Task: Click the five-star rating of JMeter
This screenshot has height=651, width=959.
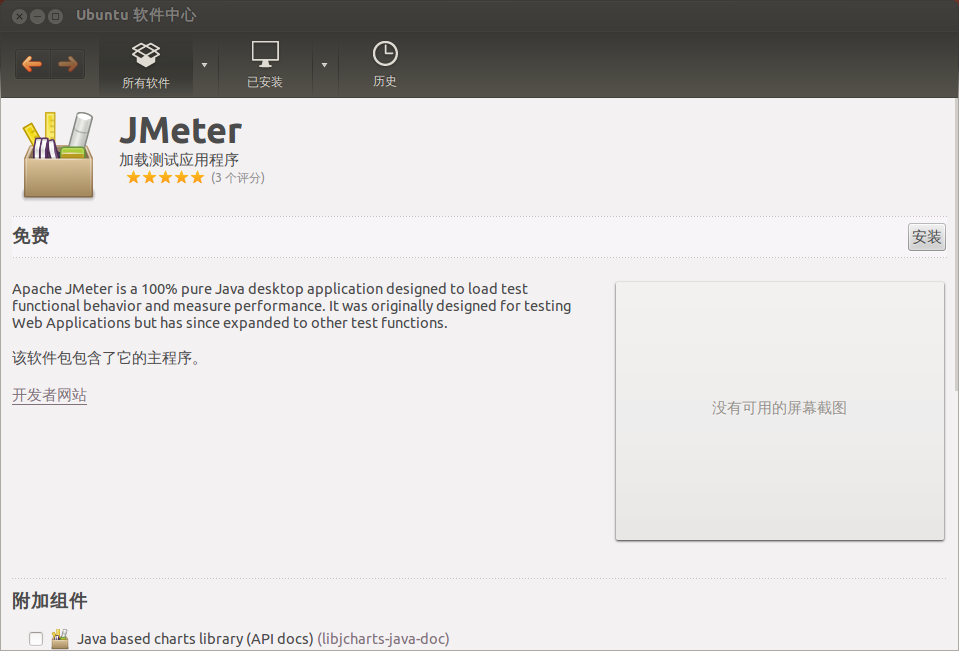Action: (165, 178)
